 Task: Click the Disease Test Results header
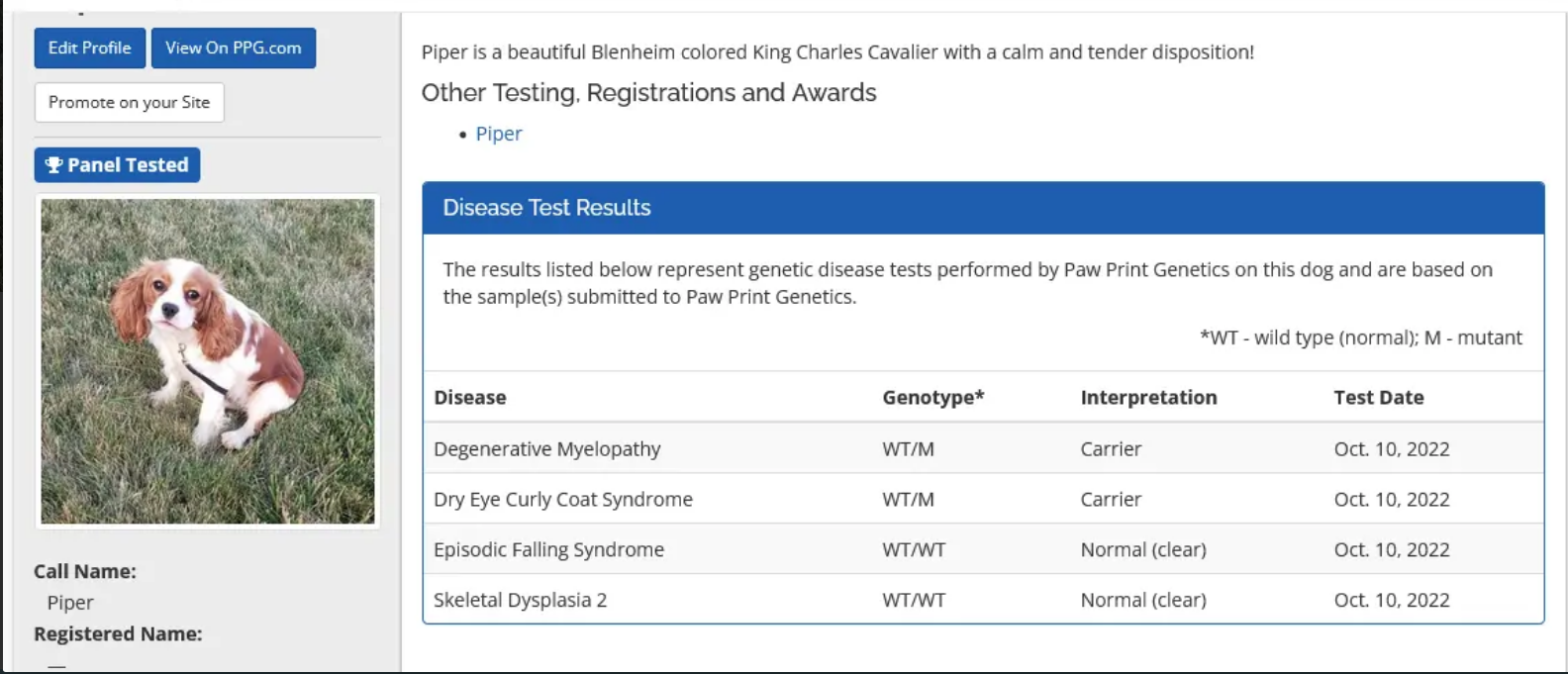[x=546, y=208]
